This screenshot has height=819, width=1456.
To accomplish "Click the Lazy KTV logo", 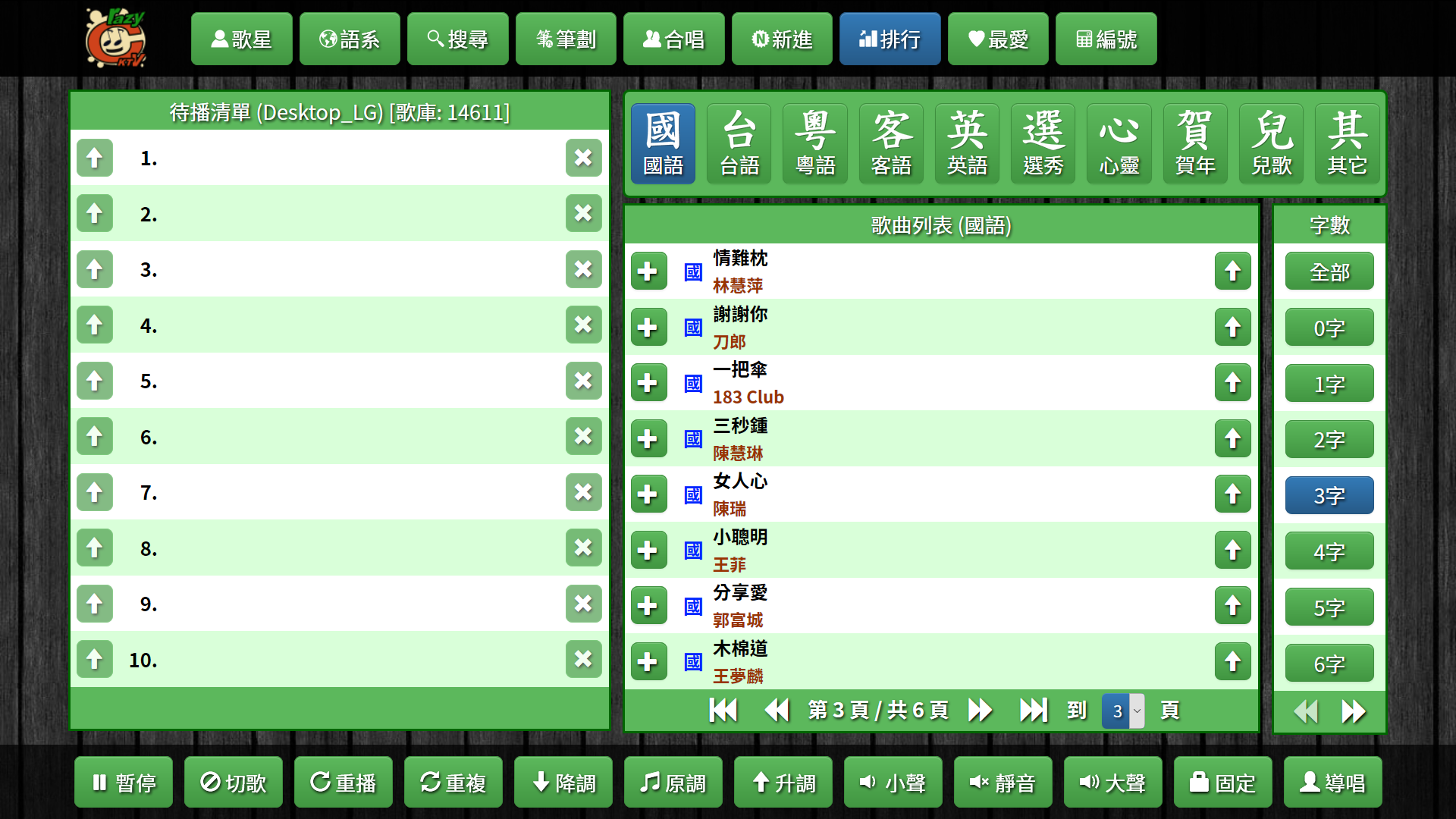I will [x=115, y=38].
